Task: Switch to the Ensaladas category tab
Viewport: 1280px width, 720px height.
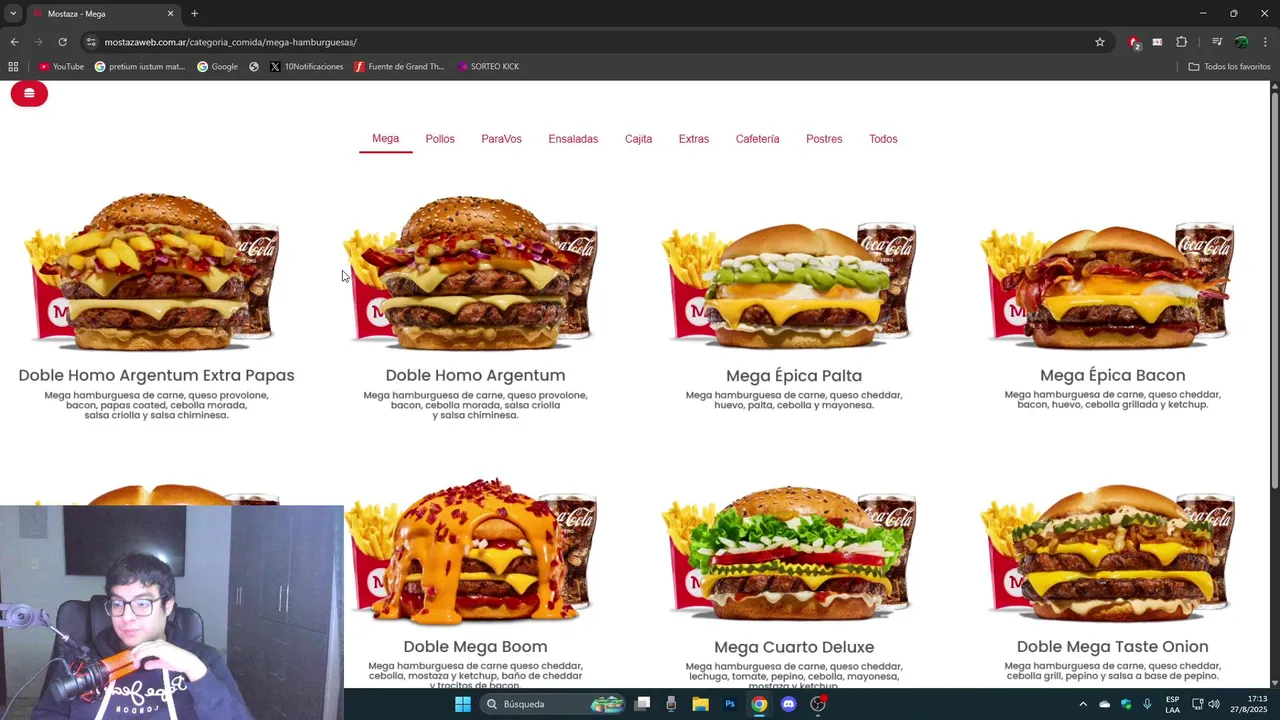Action: tap(573, 139)
